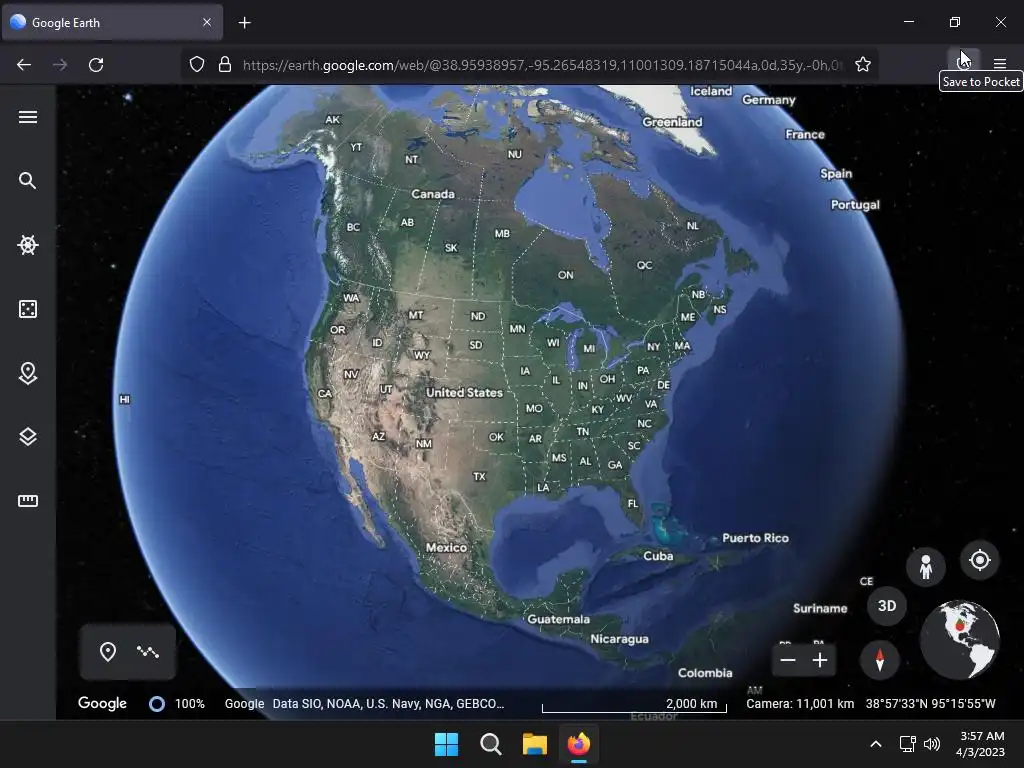The image size is (1024, 768).
Task: Open the clock showing 3:57 AM
Action: tap(981, 744)
